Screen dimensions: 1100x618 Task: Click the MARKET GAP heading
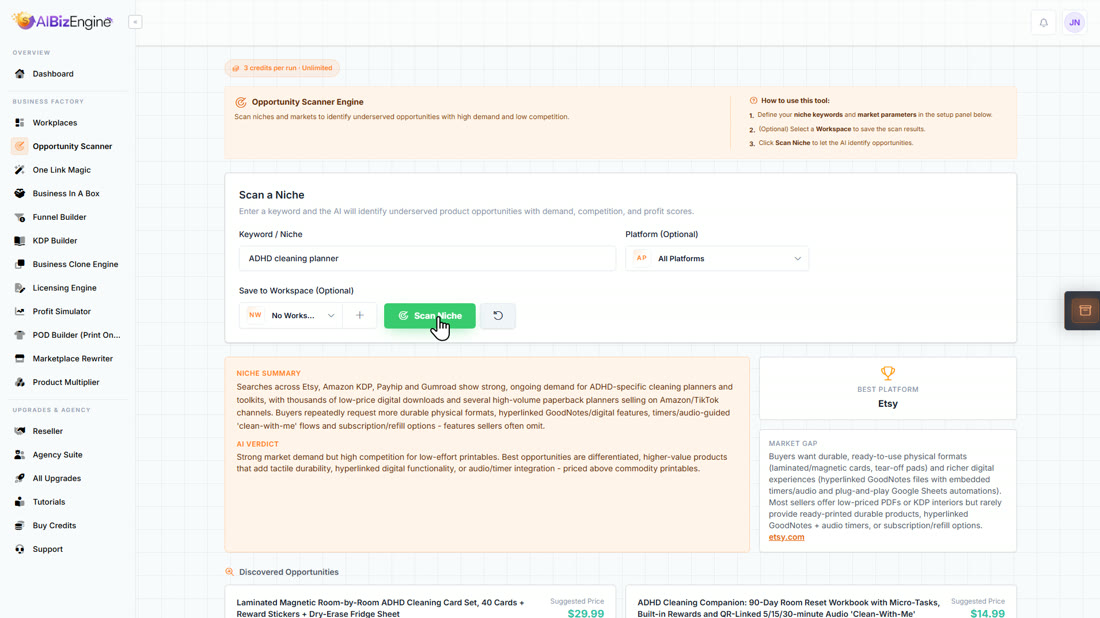click(x=793, y=443)
